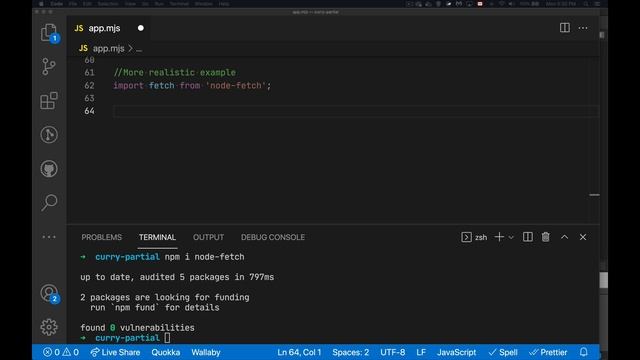
Task: Open the Explorer view in activity bar
Action: (49, 33)
